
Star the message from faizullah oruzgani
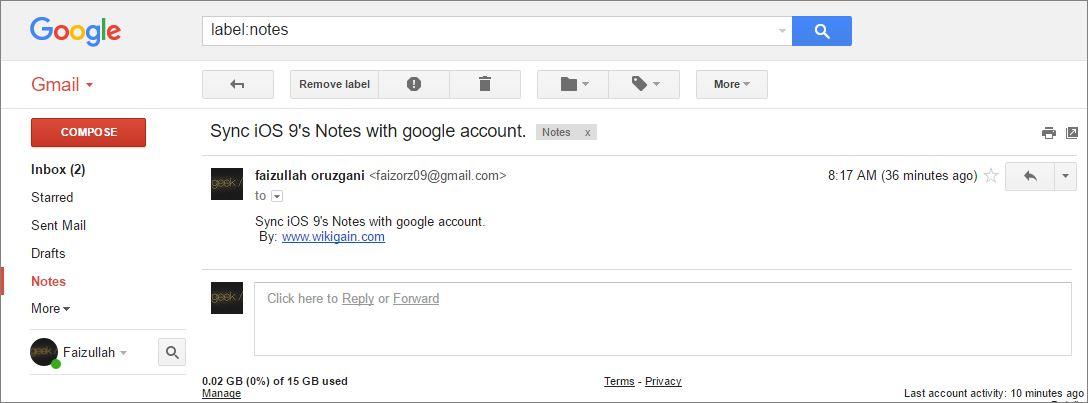(x=991, y=175)
